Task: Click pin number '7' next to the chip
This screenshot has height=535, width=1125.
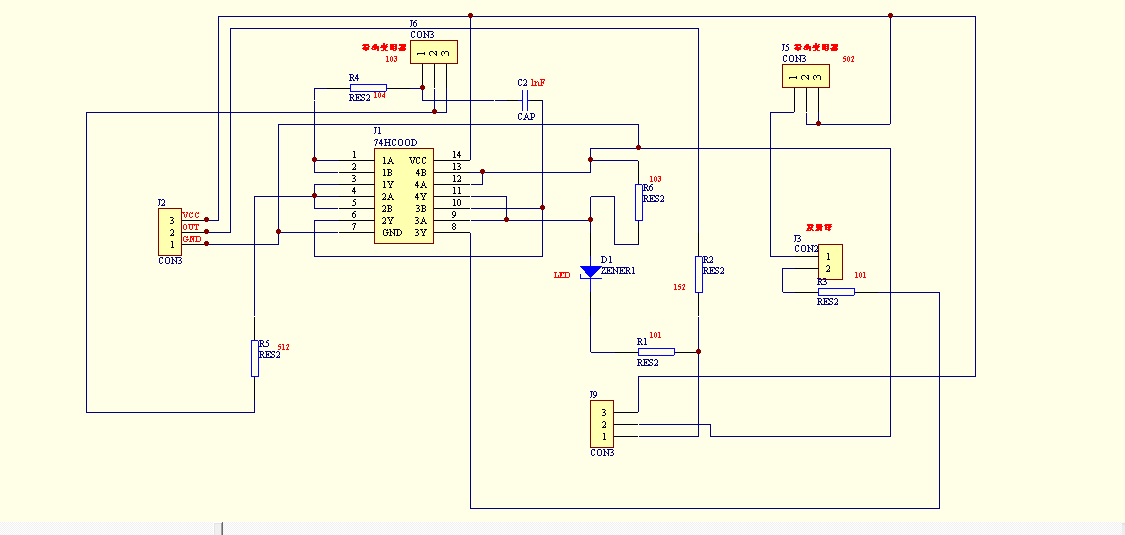Action: (354, 227)
